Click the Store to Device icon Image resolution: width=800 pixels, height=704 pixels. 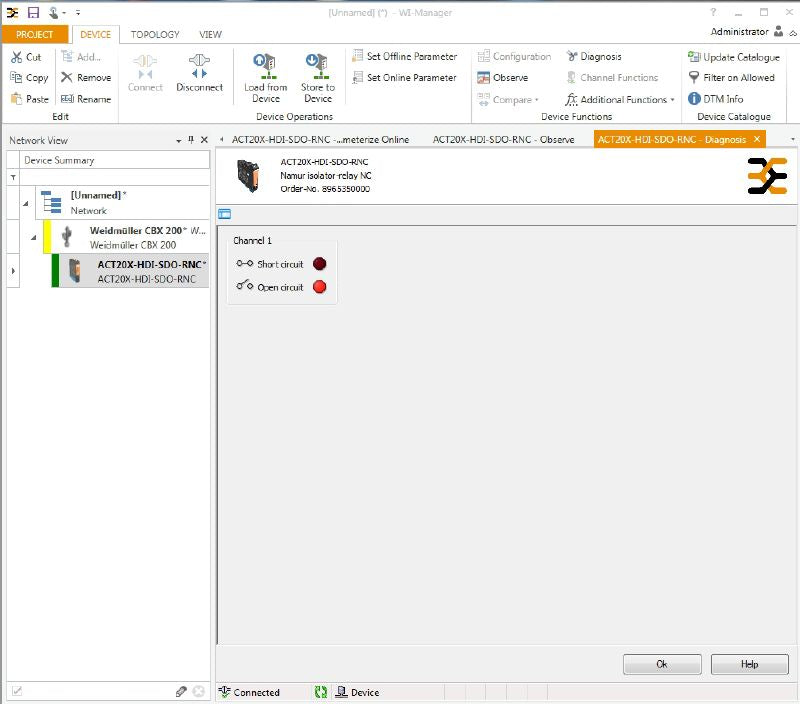pyautogui.click(x=317, y=66)
